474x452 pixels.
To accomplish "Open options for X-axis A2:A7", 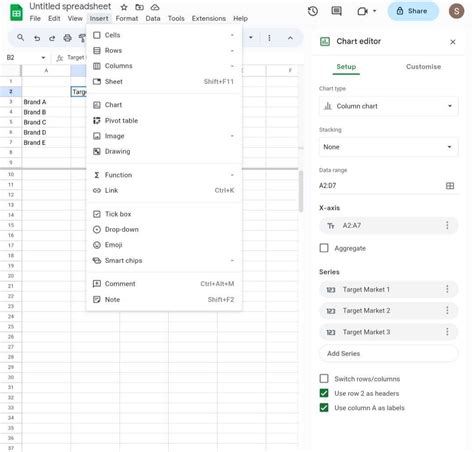I will coord(447,225).
